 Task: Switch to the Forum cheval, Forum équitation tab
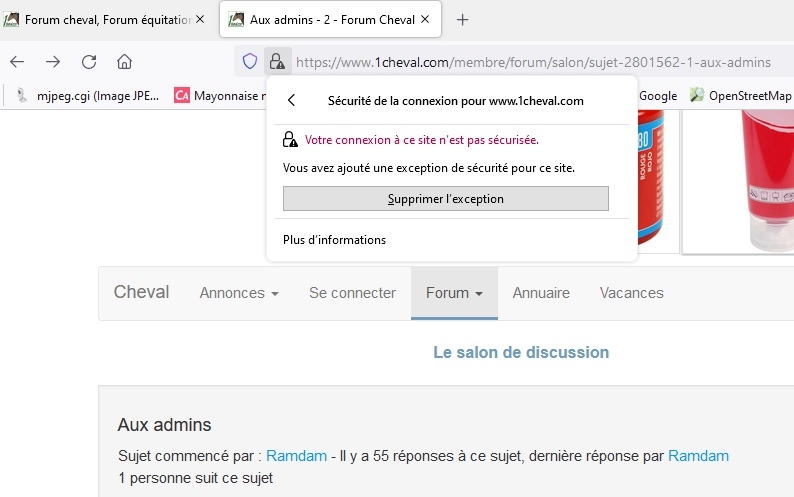click(x=100, y=20)
